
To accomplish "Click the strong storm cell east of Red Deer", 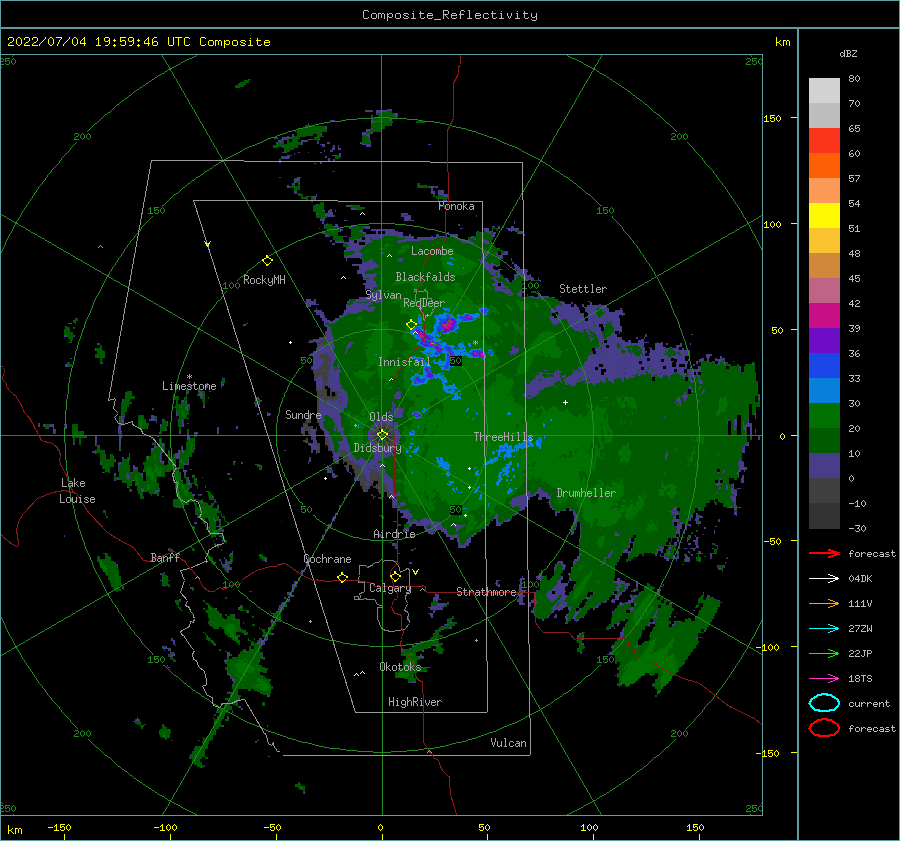I will point(447,325).
